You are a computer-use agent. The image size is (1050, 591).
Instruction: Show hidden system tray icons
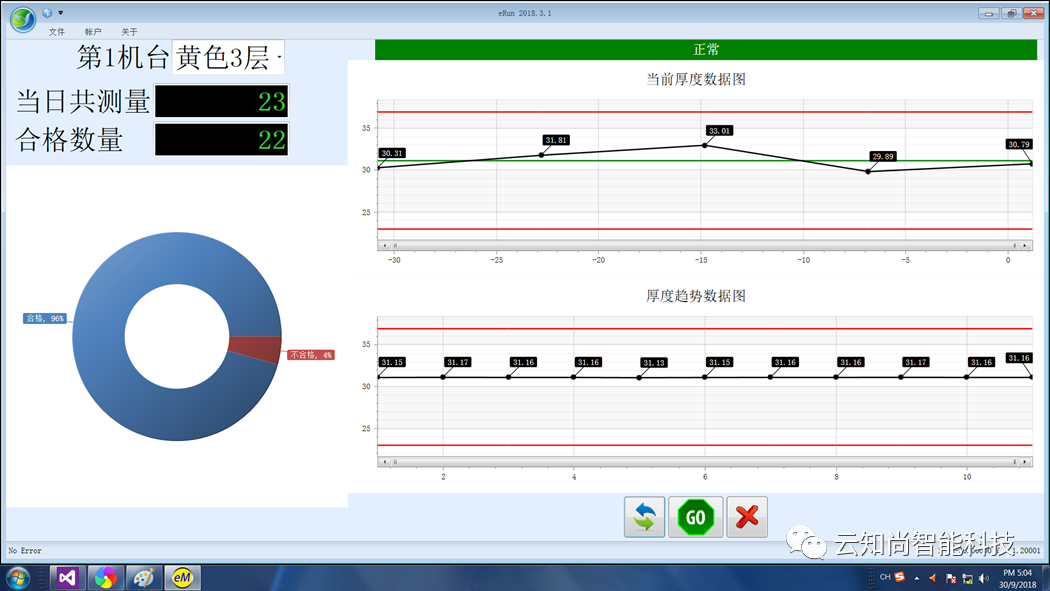[x=917, y=578]
